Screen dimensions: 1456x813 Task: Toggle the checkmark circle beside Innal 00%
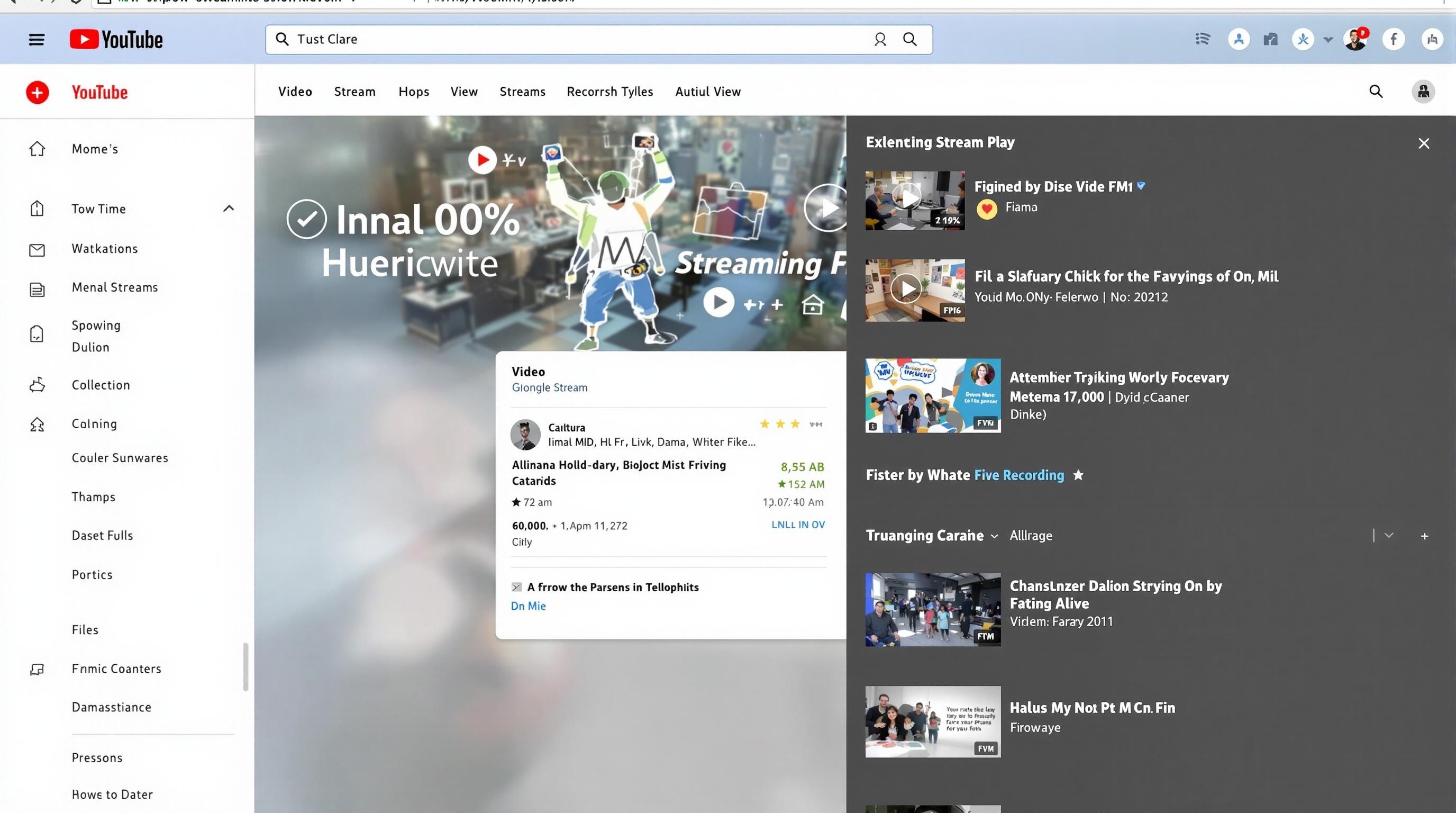306,219
